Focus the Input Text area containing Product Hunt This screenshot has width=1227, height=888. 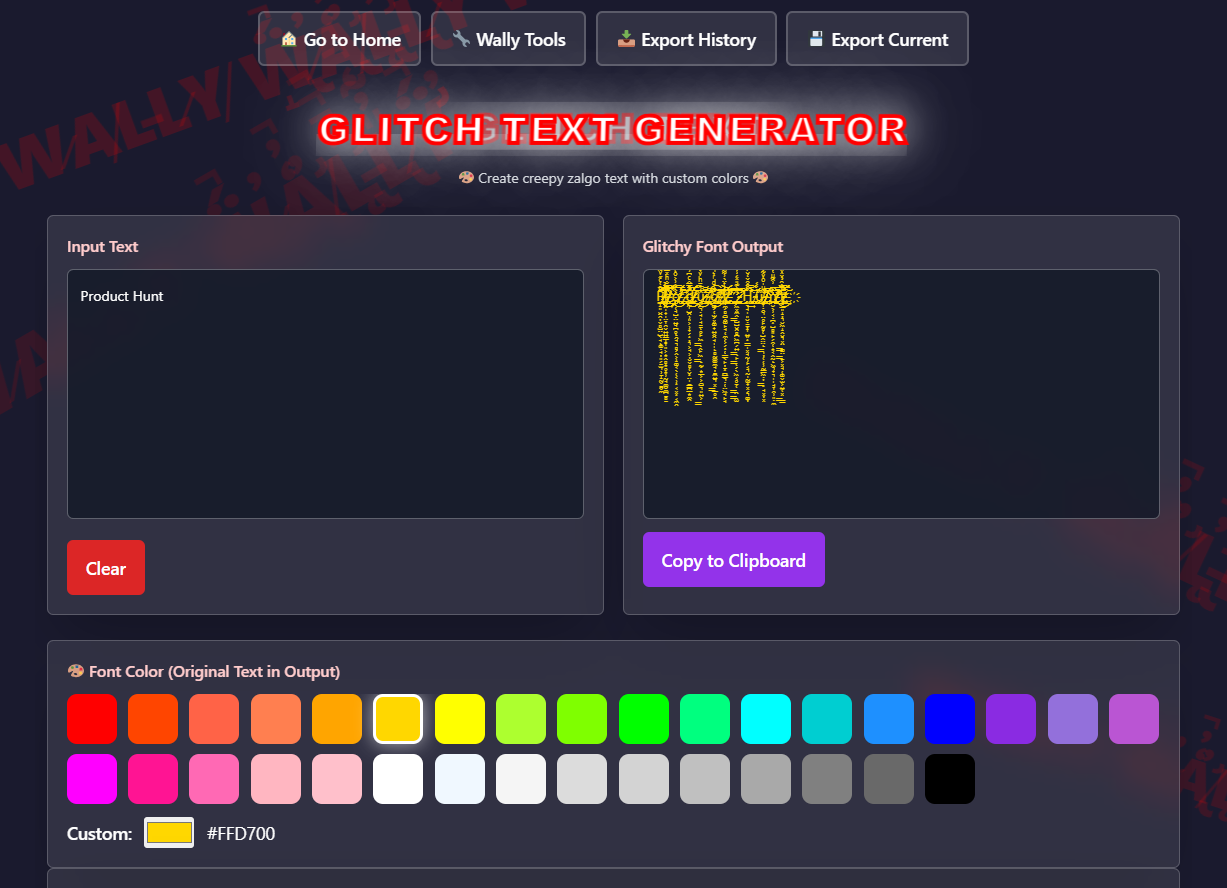click(325, 394)
